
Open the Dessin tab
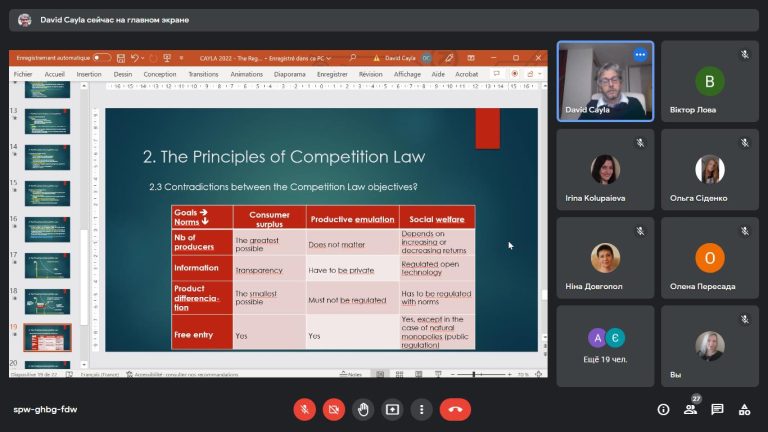[x=122, y=74]
